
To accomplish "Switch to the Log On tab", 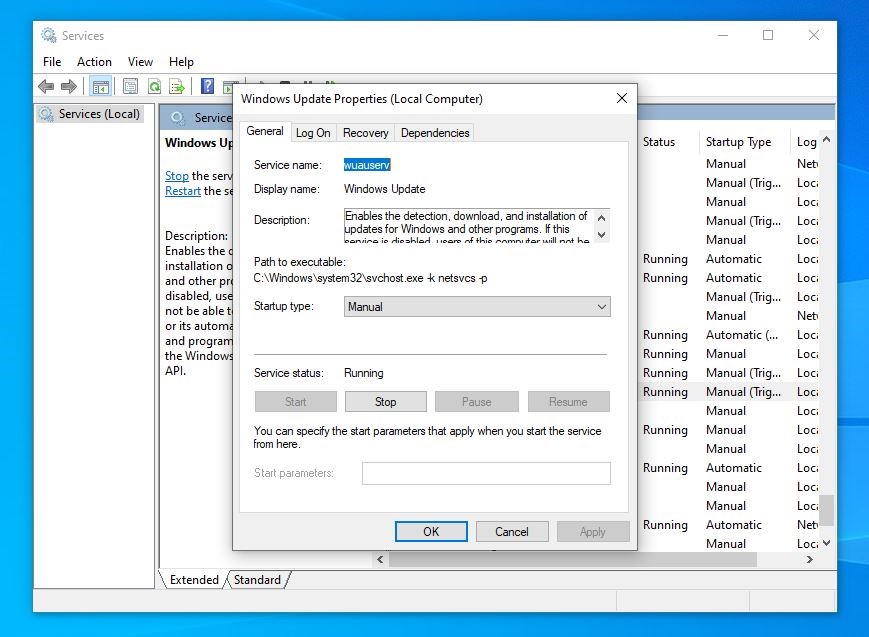I will coord(313,133).
